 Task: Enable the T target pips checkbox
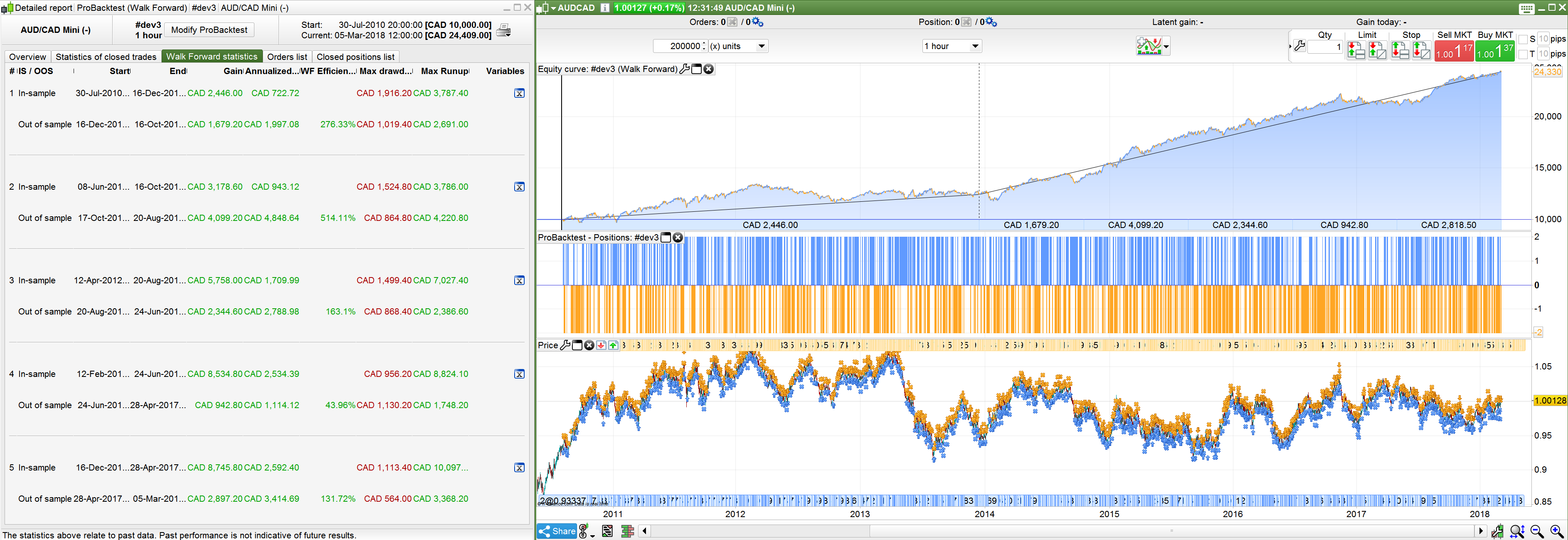click(x=1523, y=54)
